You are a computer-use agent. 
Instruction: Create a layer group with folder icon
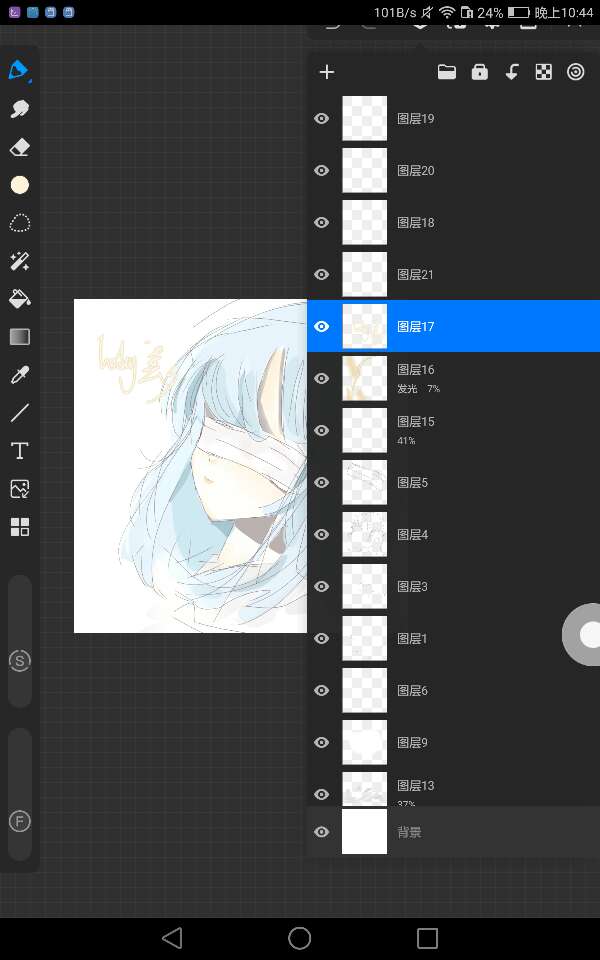point(447,72)
